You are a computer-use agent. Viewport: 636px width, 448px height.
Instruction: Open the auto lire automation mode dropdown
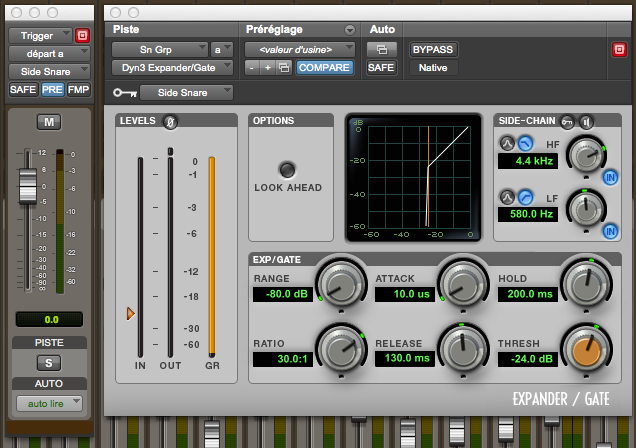pos(49,403)
